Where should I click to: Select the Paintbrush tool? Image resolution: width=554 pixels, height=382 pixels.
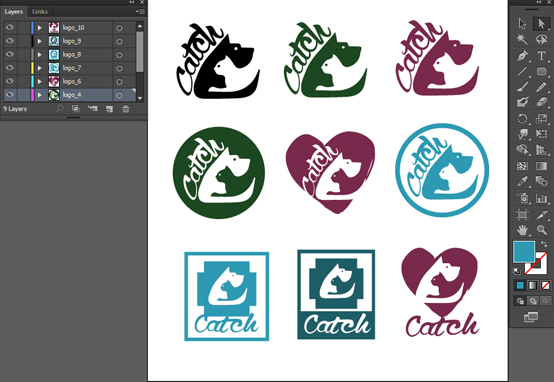tap(522, 87)
